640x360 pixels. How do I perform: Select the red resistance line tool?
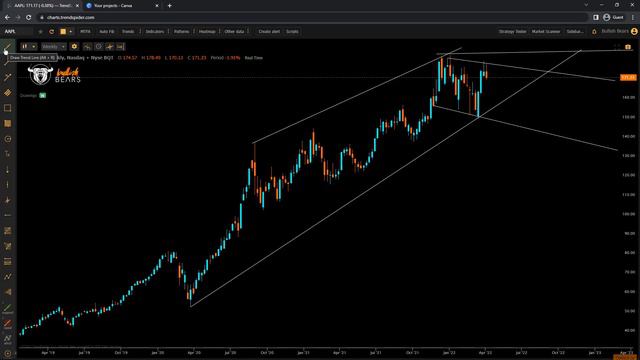(x=7, y=324)
